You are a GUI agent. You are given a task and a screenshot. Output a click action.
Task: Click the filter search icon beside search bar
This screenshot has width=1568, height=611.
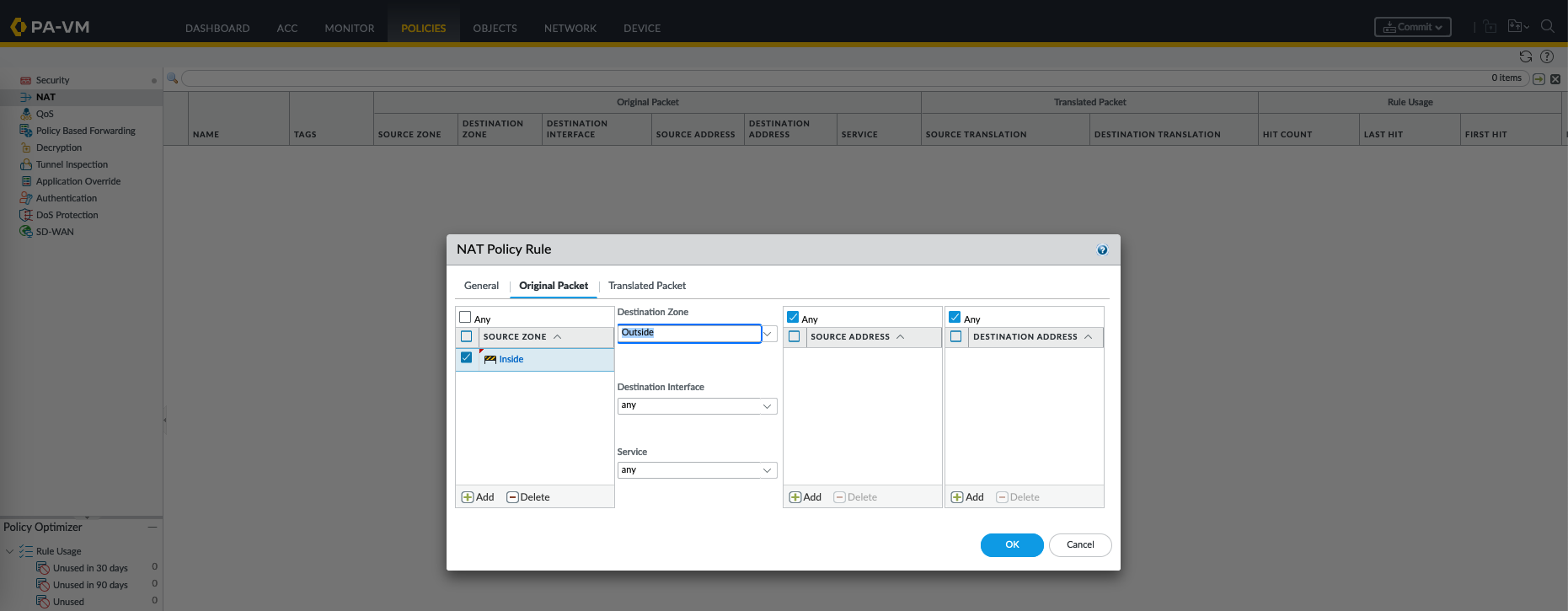(x=173, y=78)
